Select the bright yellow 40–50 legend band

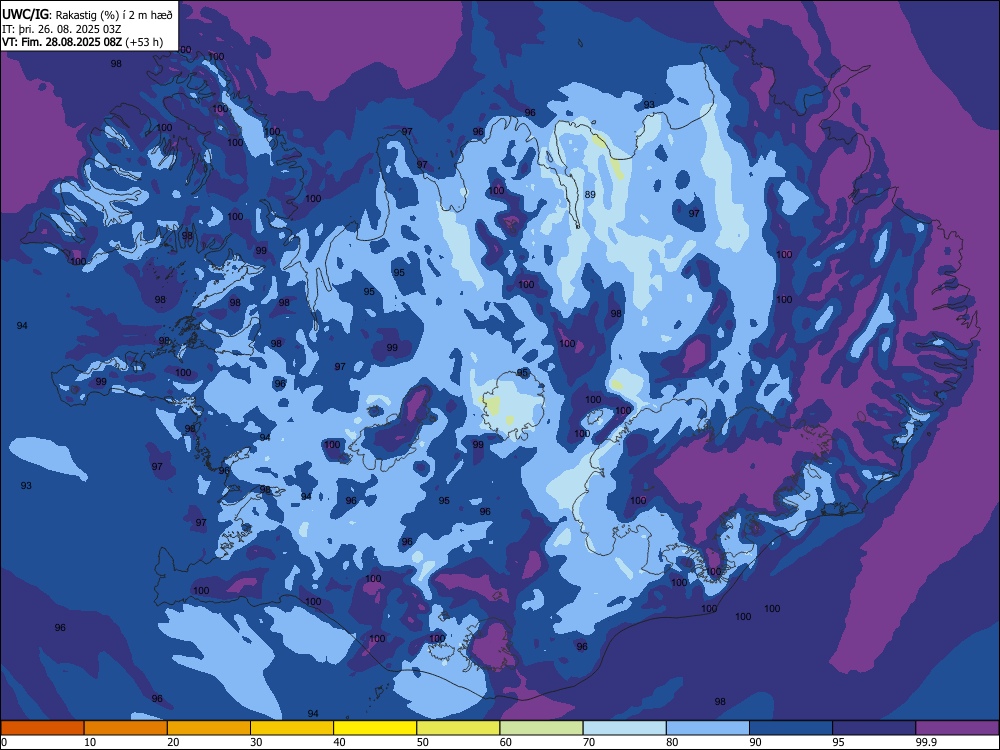(x=375, y=728)
